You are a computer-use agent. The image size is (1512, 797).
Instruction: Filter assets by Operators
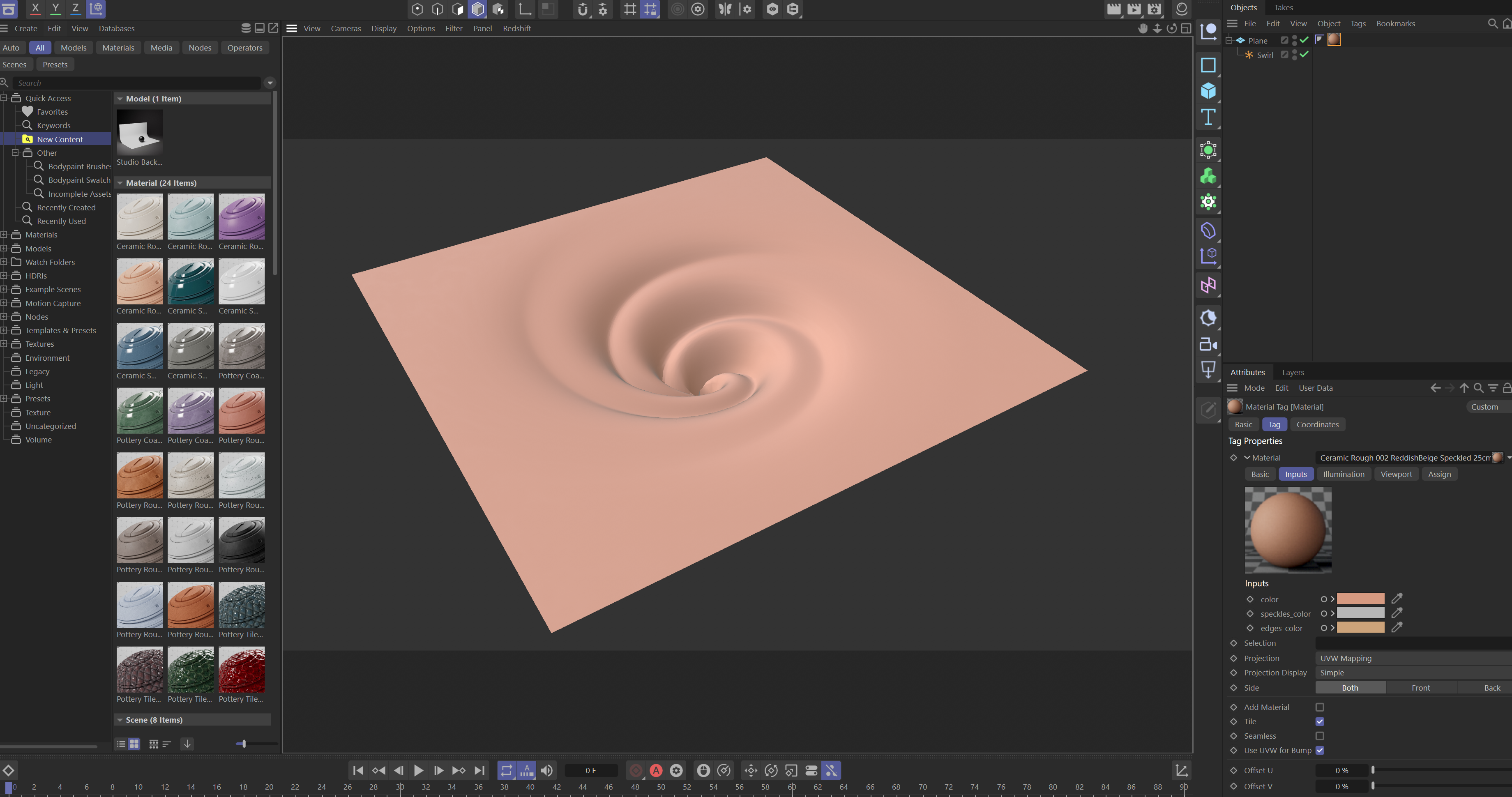(245, 48)
